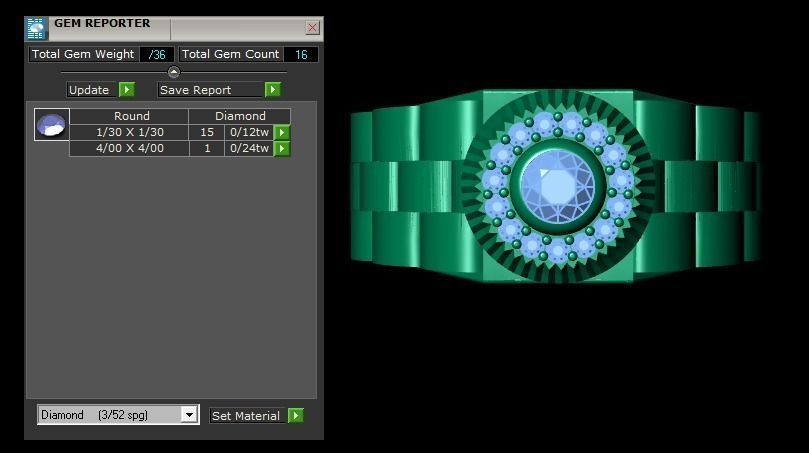Viewport: 809px width, 453px height.
Task: Click the Save Report label
Action: [x=196, y=90]
